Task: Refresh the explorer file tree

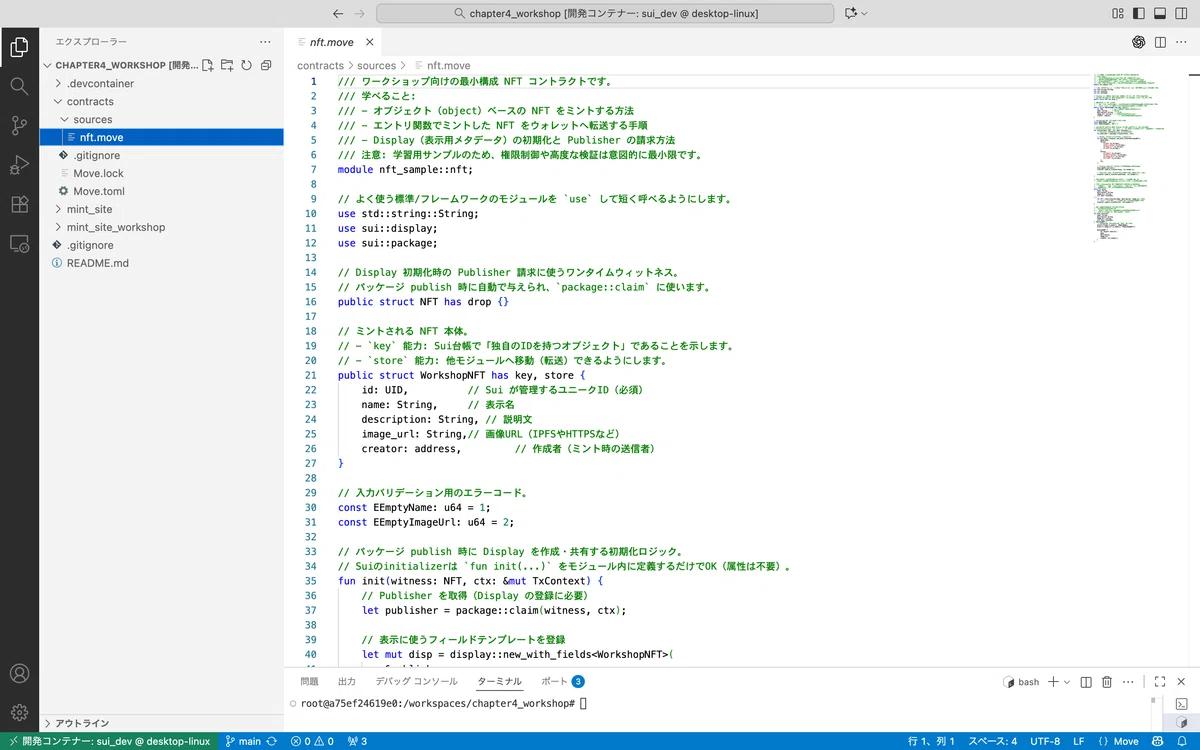Action: pyautogui.click(x=246, y=65)
